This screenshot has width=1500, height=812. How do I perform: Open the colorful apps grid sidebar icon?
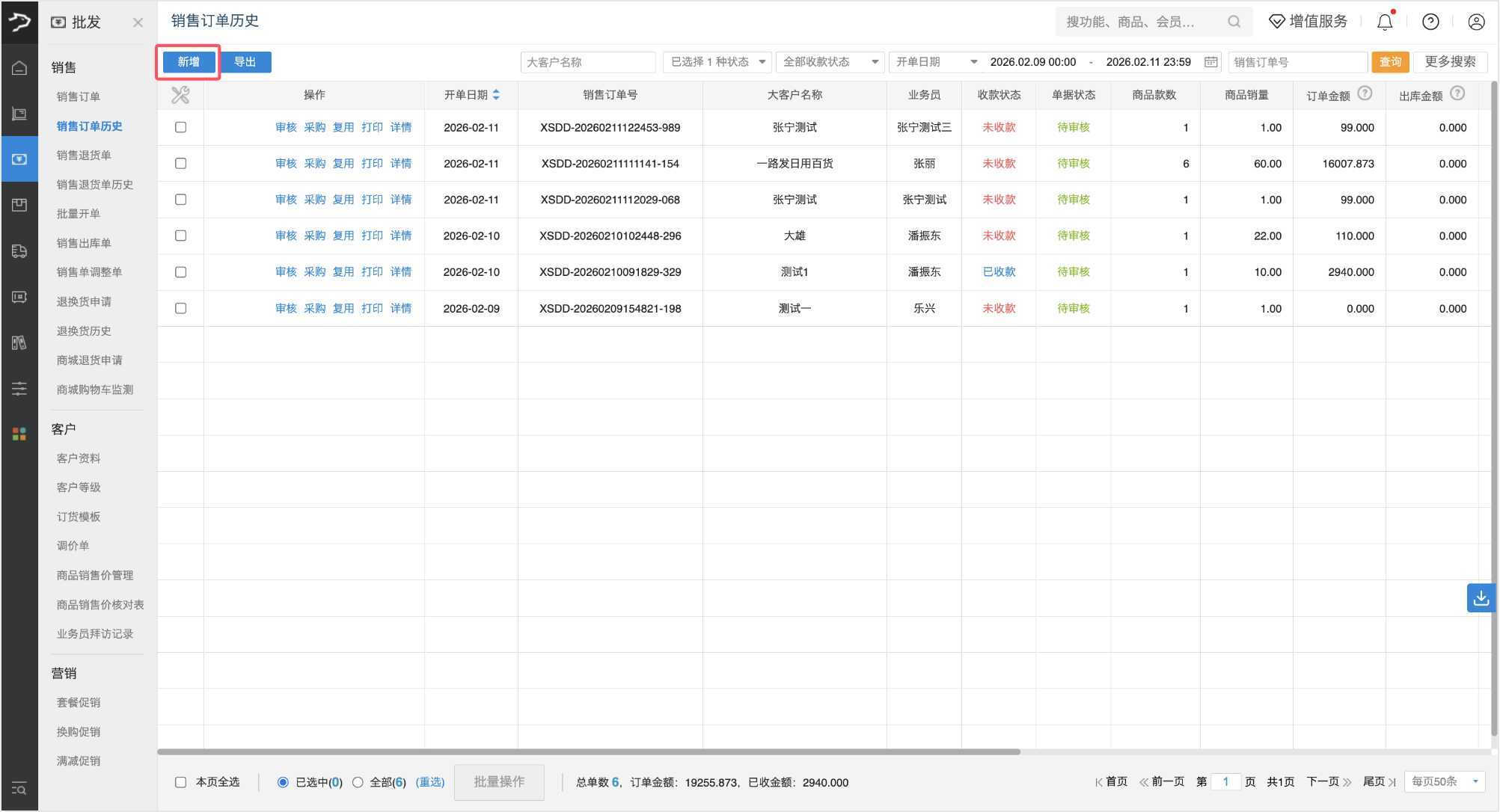click(x=19, y=434)
